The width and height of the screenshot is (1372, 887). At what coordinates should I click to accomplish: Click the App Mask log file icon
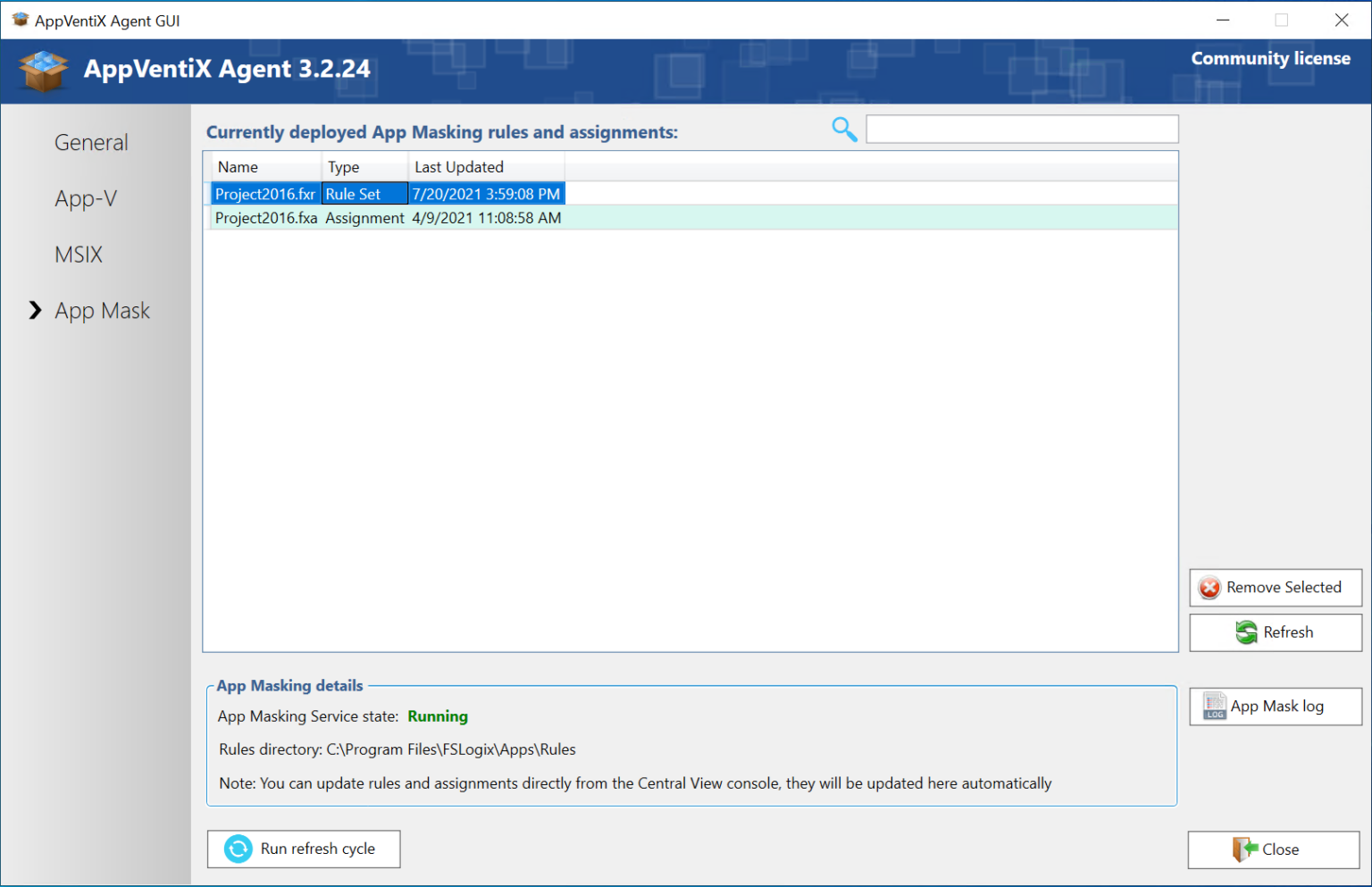point(1215,707)
